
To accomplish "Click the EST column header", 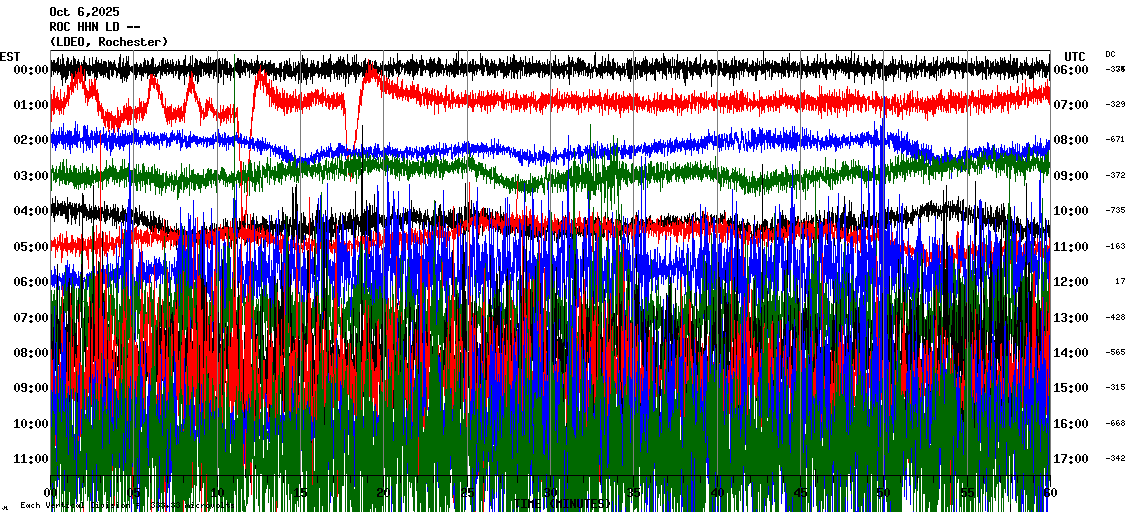I will [x=10, y=56].
